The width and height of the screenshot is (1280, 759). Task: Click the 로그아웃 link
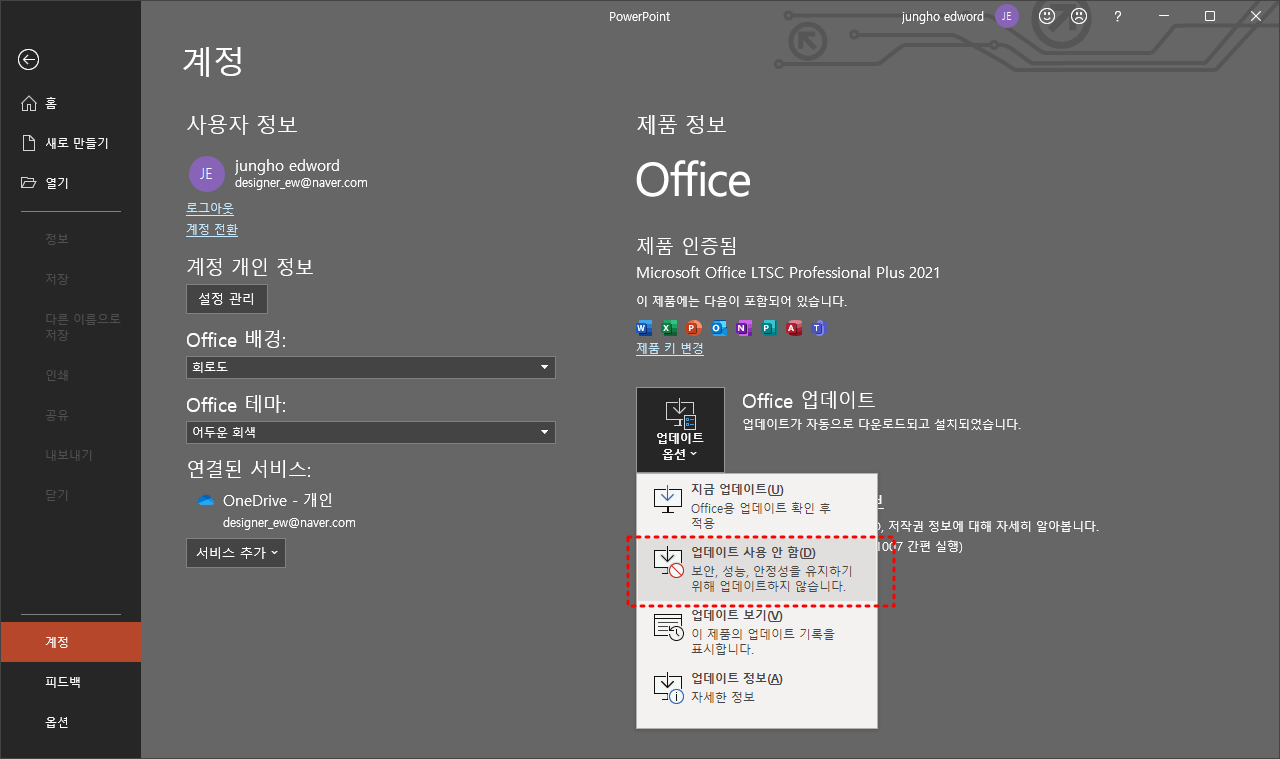pyautogui.click(x=209, y=208)
